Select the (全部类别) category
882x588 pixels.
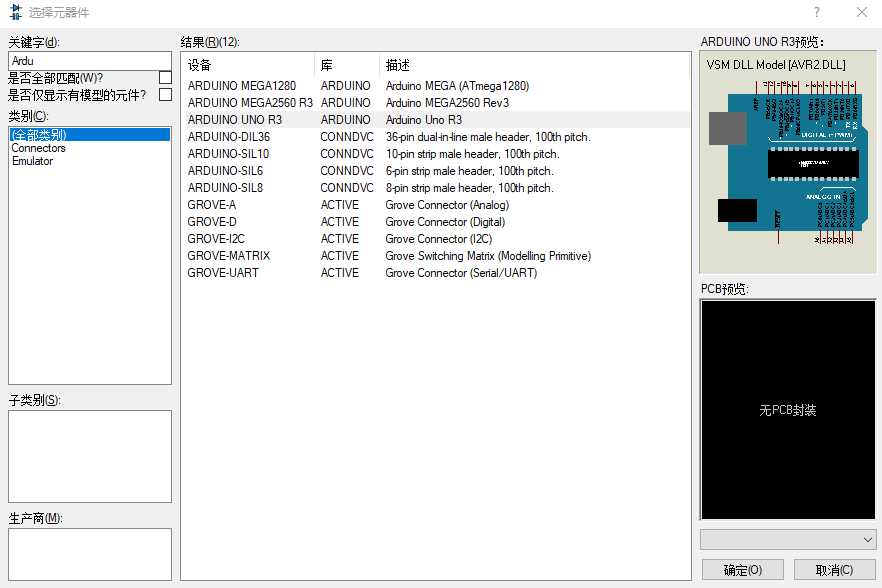click(x=90, y=134)
